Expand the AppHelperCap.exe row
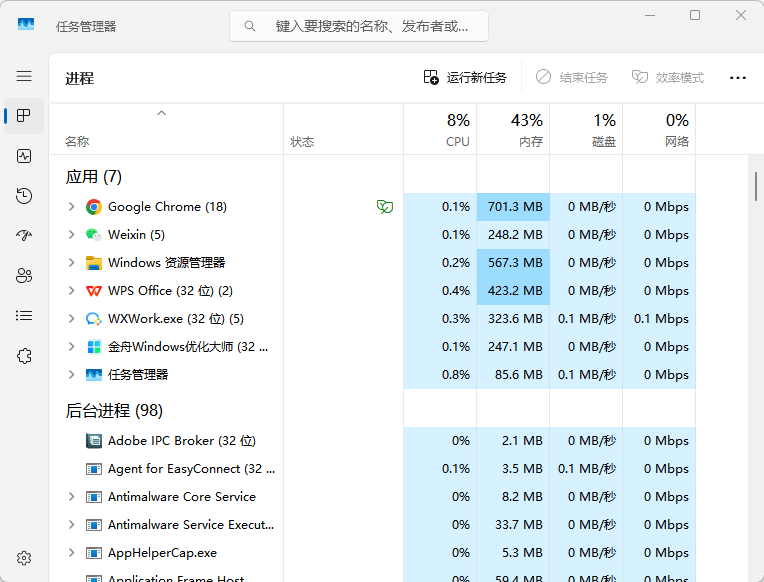This screenshot has height=582, width=764. (x=72, y=553)
